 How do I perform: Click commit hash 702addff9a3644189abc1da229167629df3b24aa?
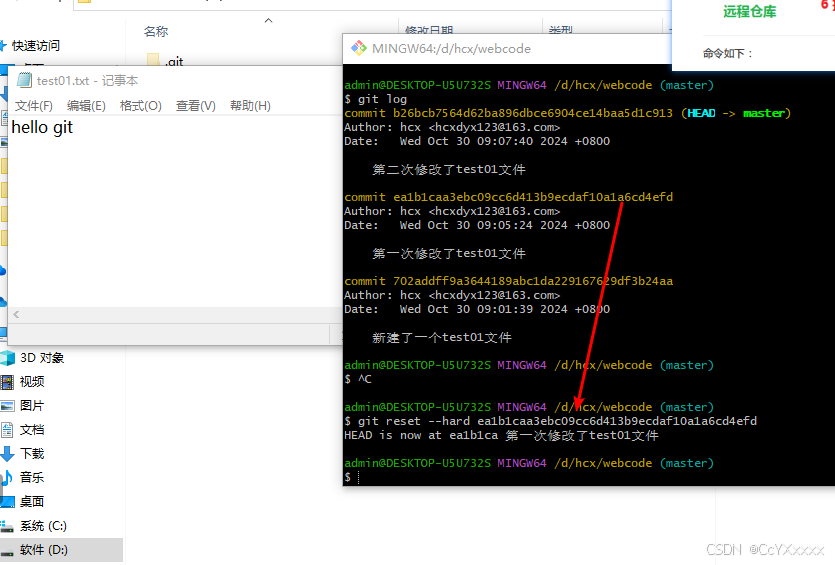point(533,281)
